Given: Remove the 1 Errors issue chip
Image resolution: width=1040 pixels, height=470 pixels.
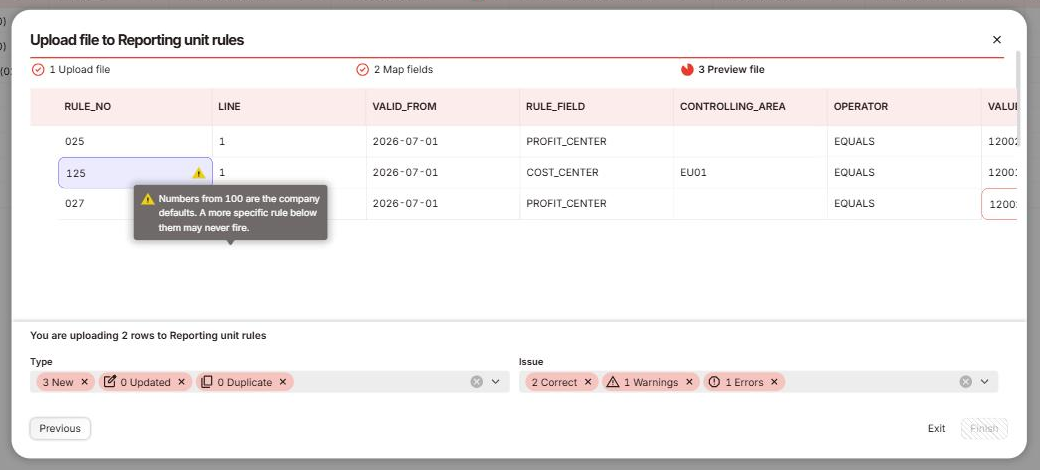Looking at the screenshot, I should [x=774, y=382].
